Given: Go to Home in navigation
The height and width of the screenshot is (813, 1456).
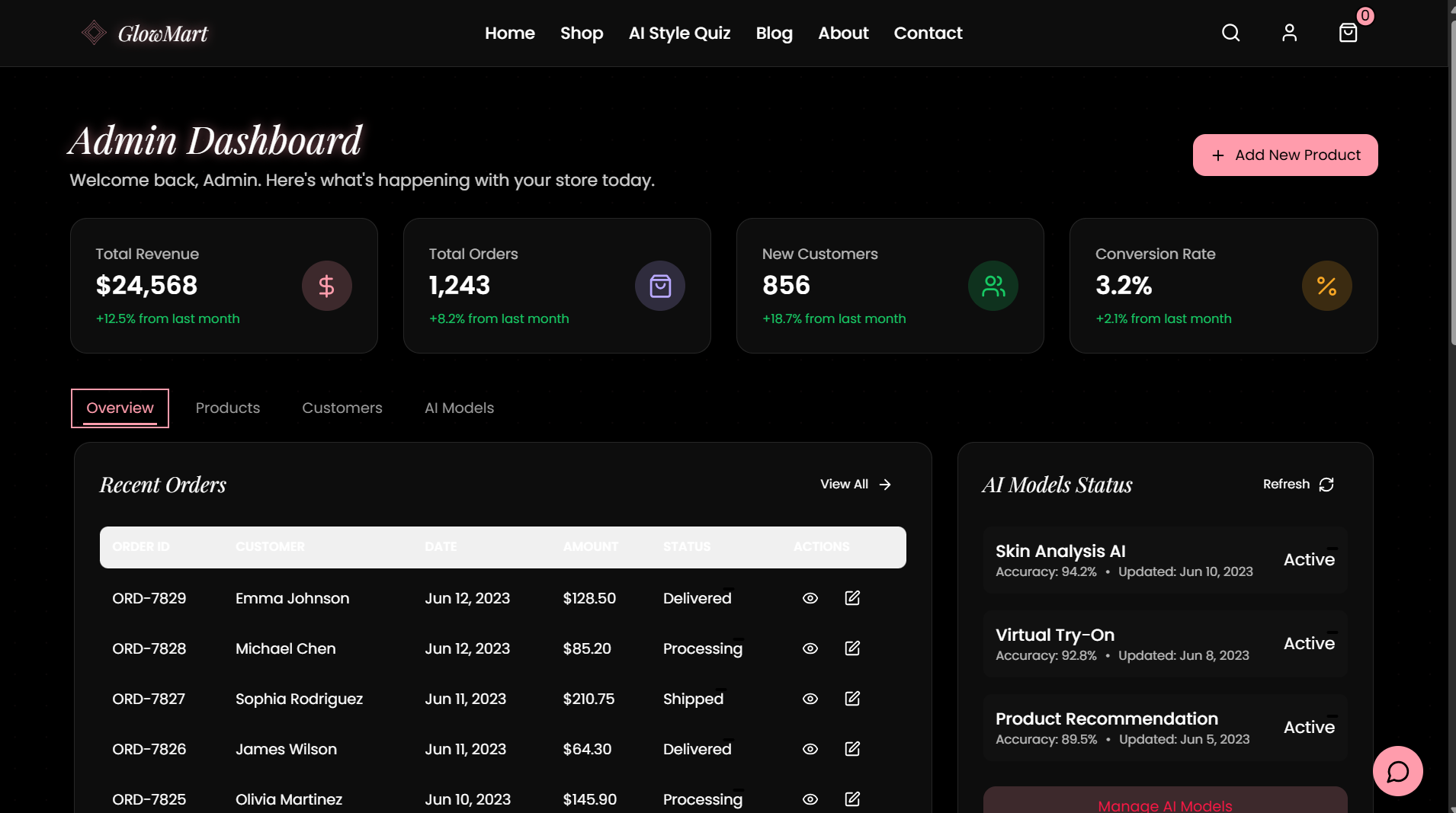Looking at the screenshot, I should [x=510, y=33].
